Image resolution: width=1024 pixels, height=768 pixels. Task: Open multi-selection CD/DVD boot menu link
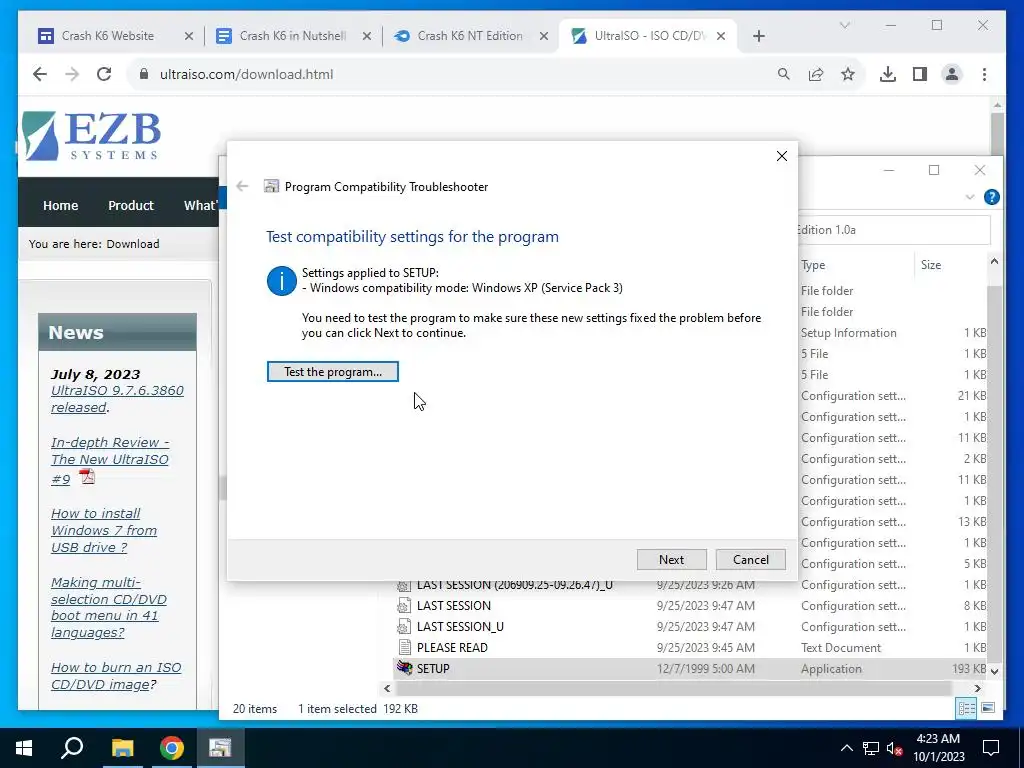point(108,607)
